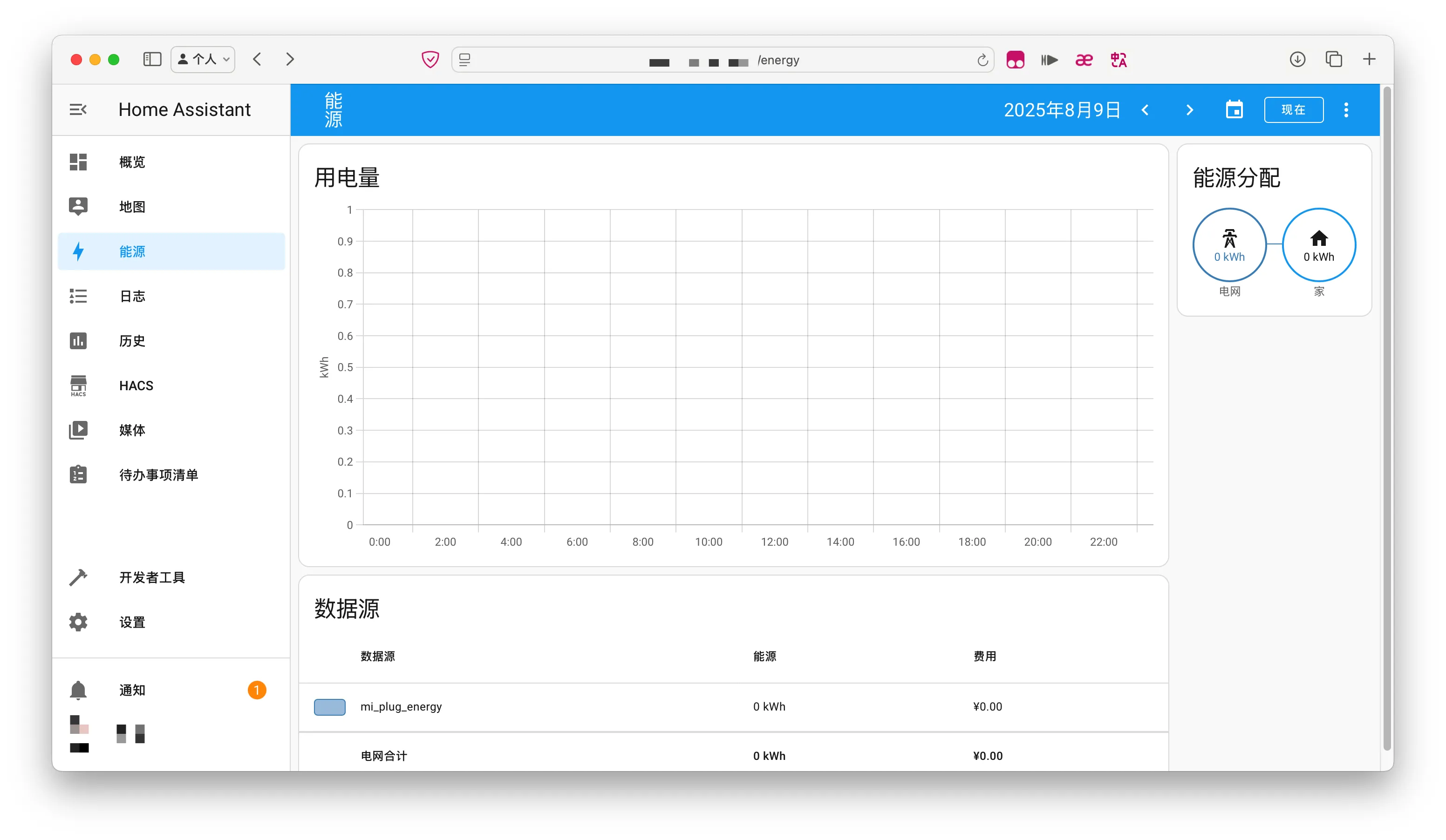Open the 个人 profile dropdown
Screen dimensions: 1446x840
click(x=203, y=59)
